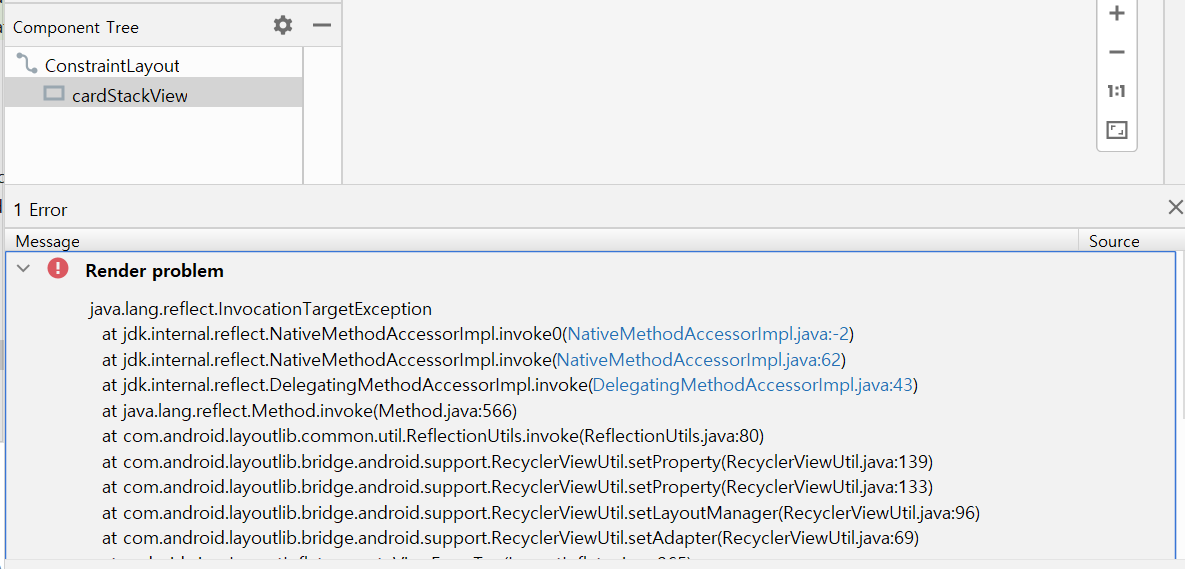Close the error issue panel

pyautogui.click(x=1175, y=208)
